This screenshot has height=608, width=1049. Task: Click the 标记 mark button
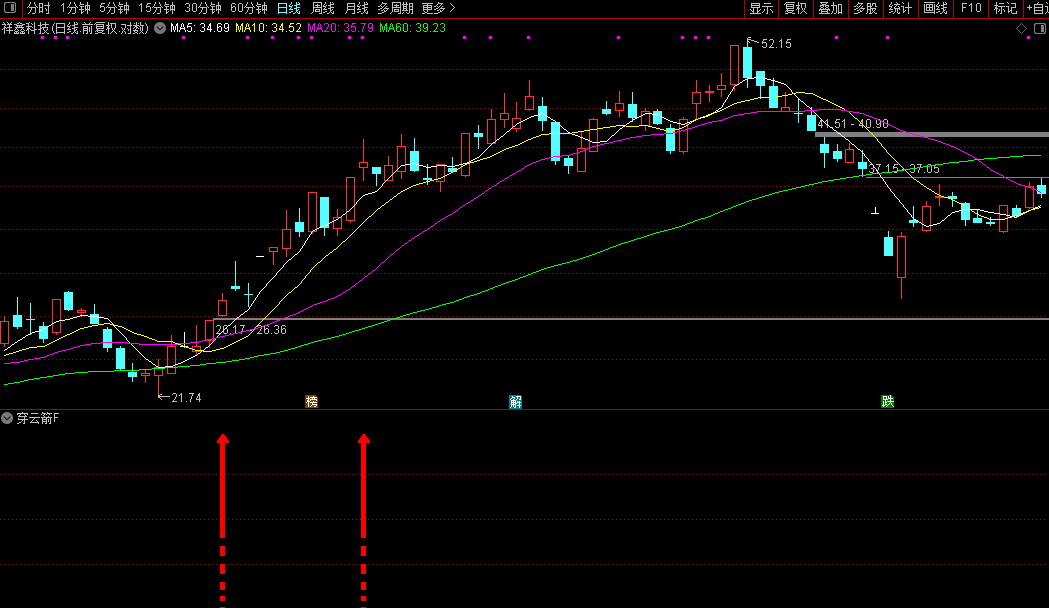(x=1006, y=8)
